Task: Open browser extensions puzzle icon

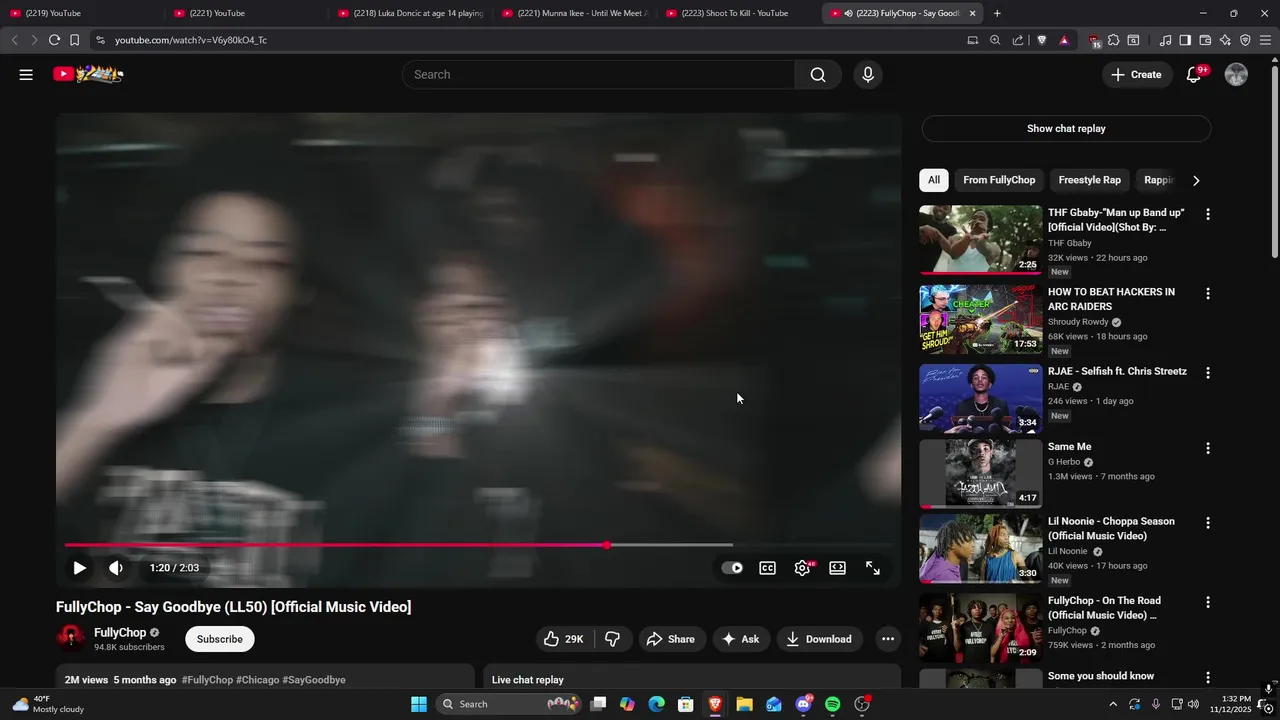Action: coord(1114,40)
